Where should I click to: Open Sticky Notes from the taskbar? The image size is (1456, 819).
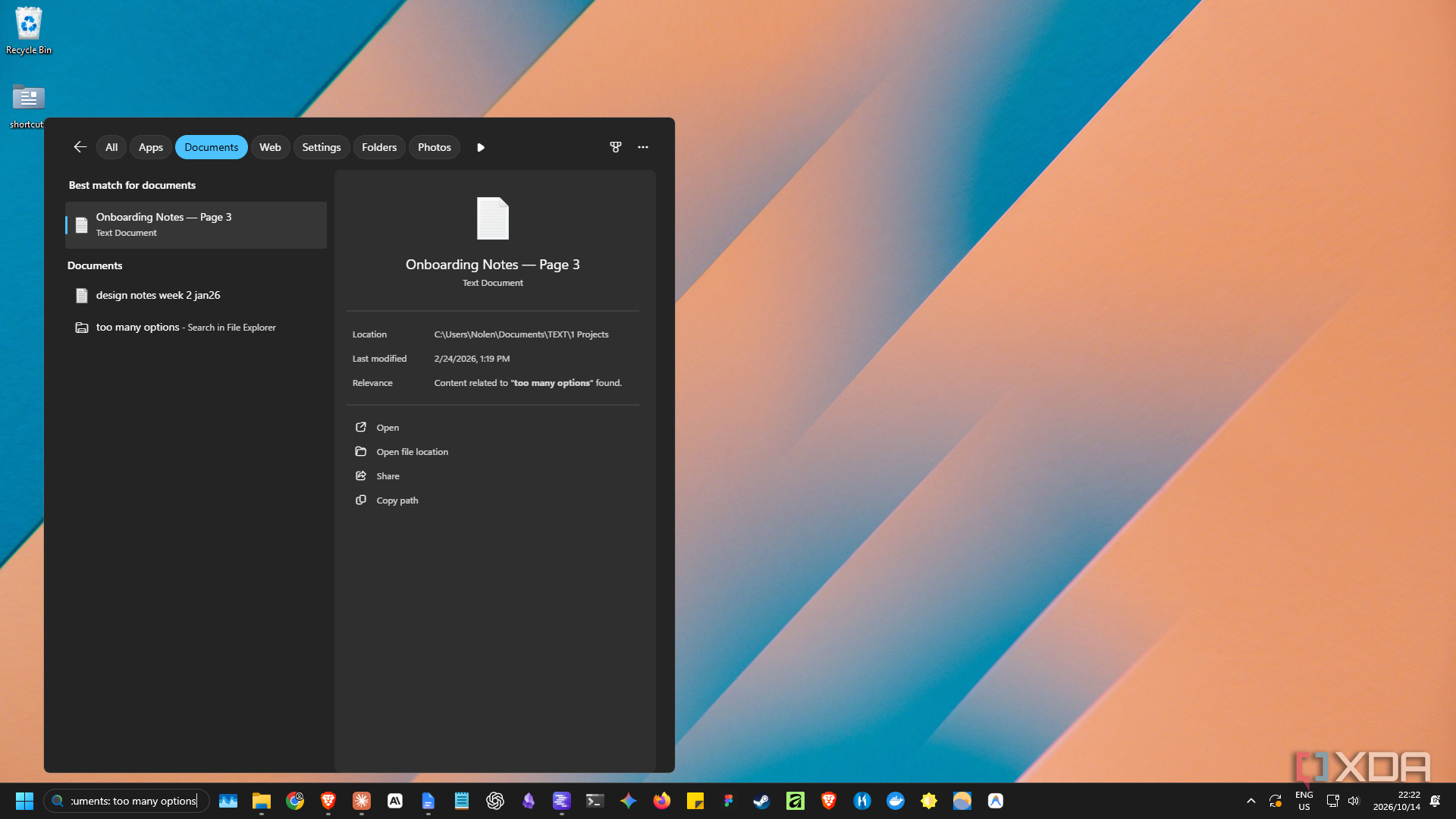(x=695, y=801)
